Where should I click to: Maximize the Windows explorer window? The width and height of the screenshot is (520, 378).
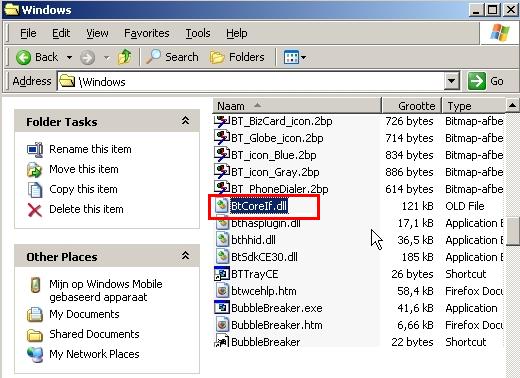pos(493,10)
